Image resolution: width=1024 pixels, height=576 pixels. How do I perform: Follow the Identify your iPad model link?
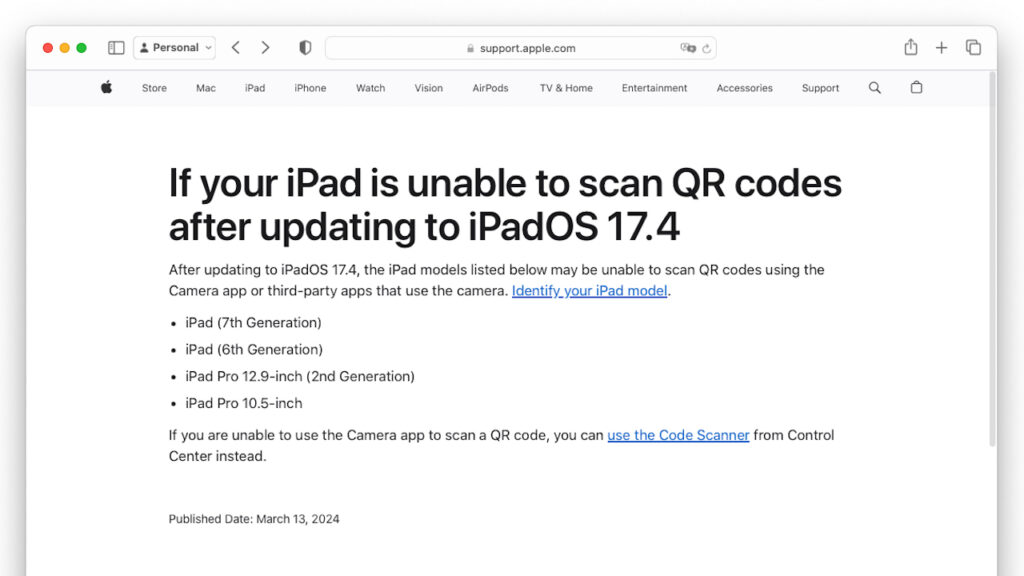(590, 290)
